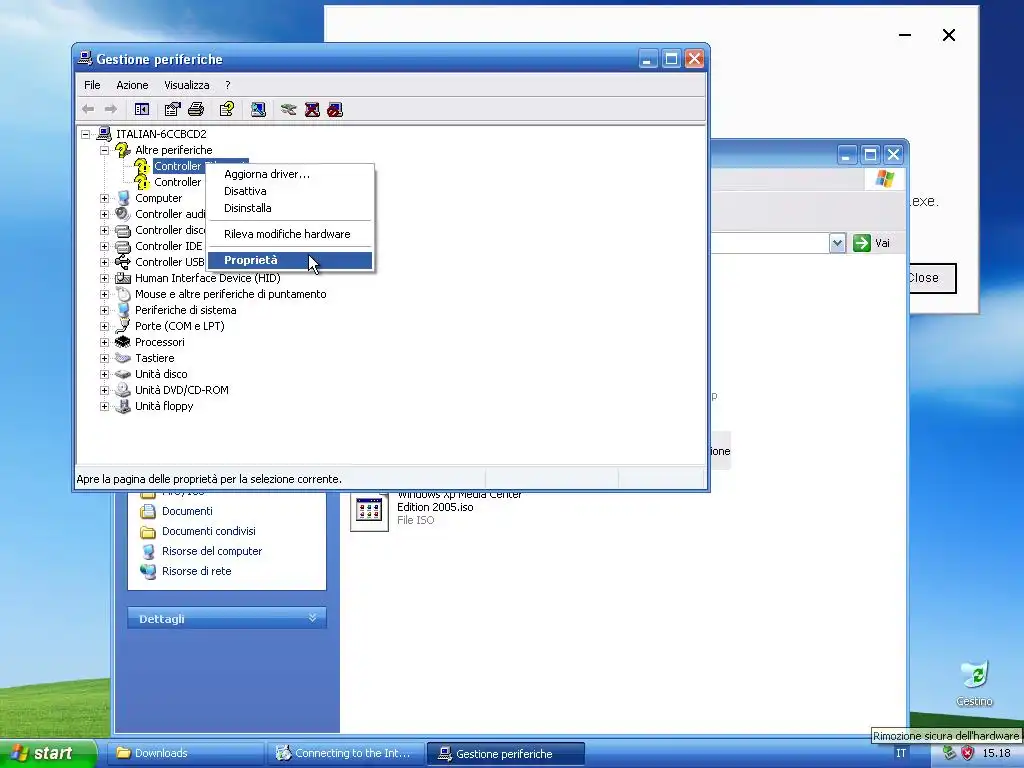Expand the Computer node
The width and height of the screenshot is (1024, 768).
104,199
